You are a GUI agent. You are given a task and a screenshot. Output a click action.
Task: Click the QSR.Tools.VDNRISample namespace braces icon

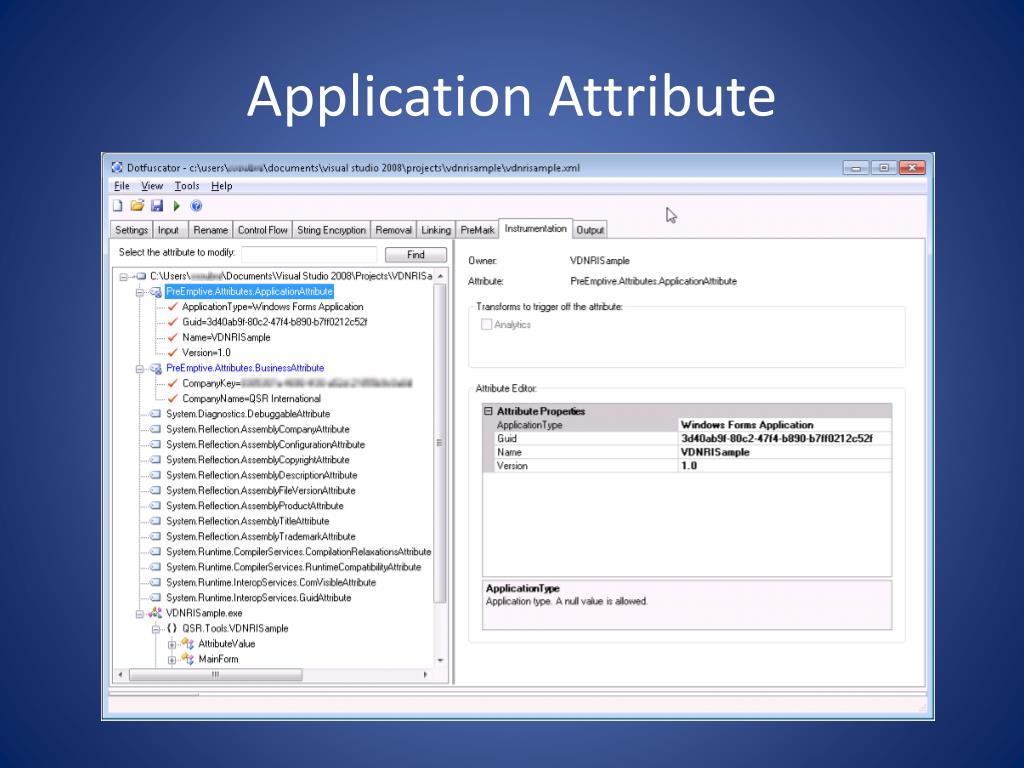pyautogui.click(x=172, y=628)
